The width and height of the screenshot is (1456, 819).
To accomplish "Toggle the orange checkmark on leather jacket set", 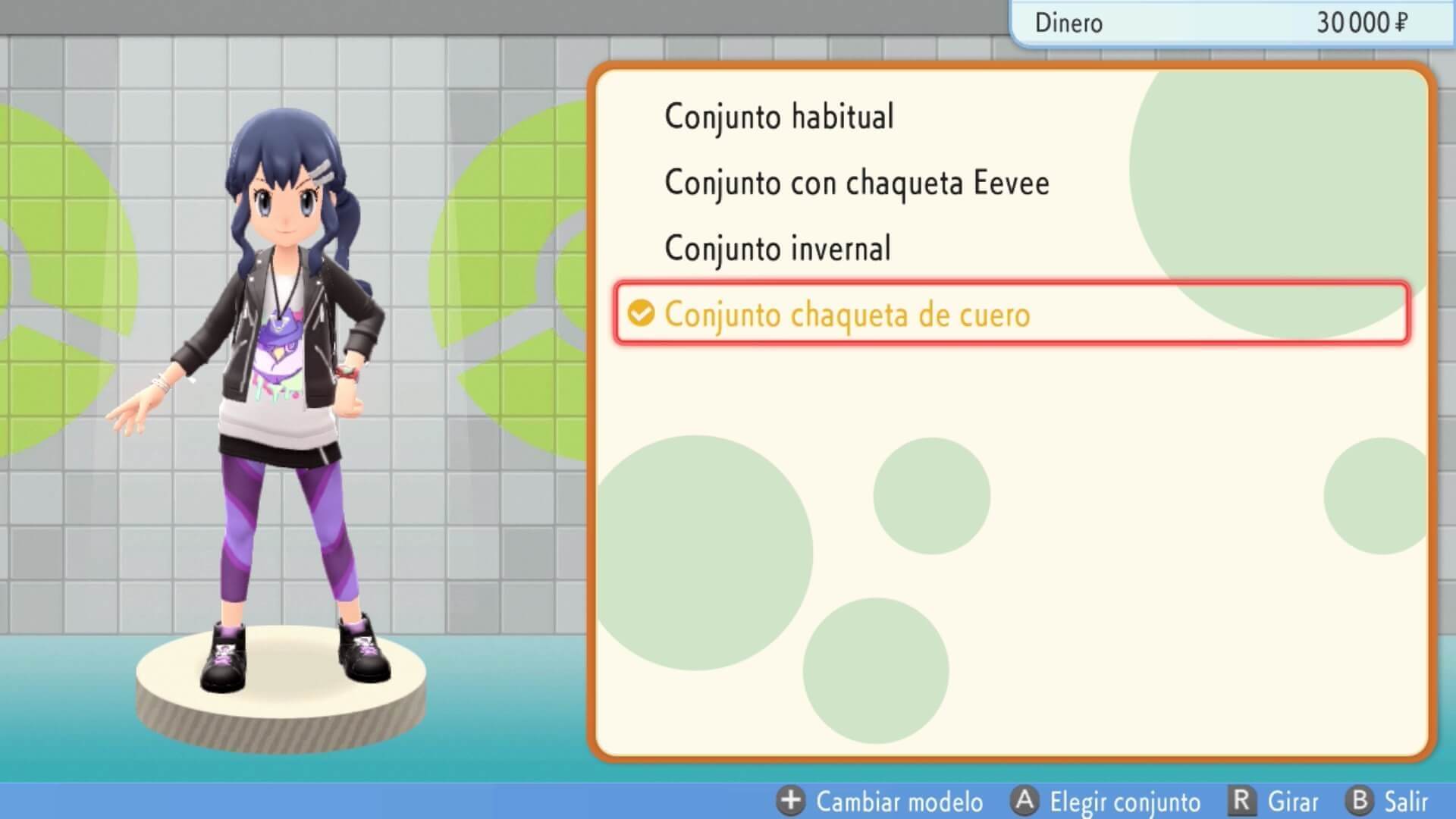I will point(641,313).
